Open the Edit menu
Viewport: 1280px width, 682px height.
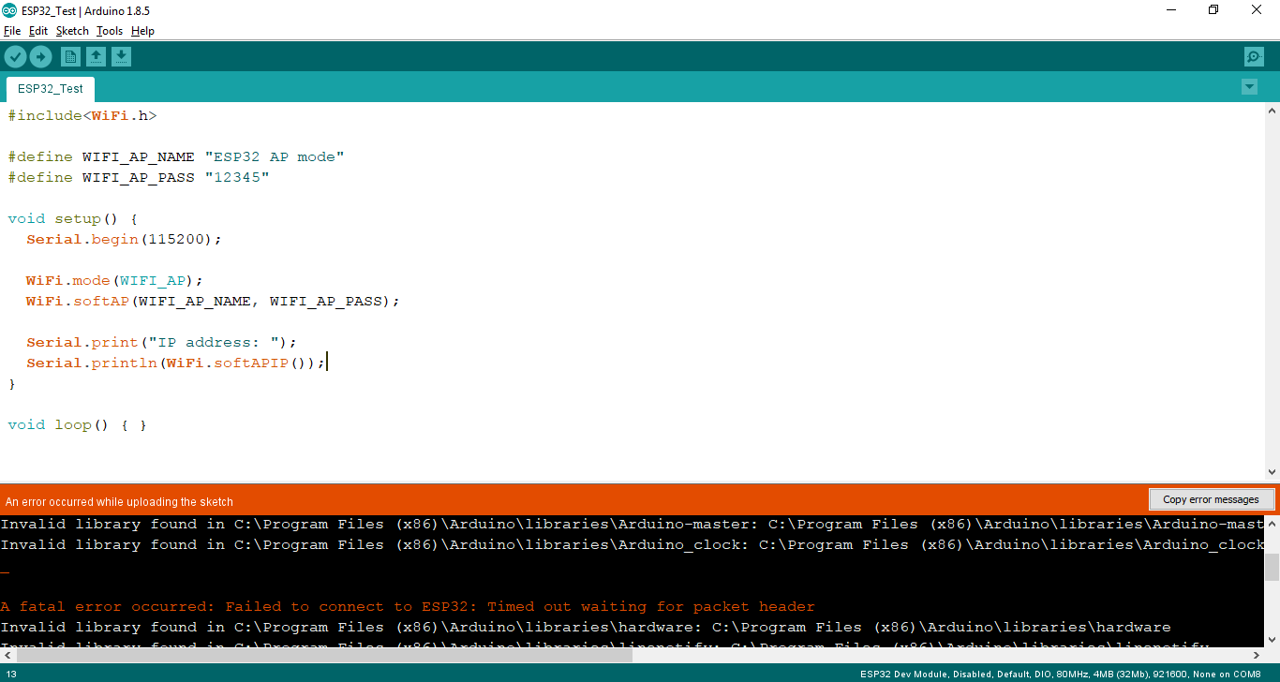tap(38, 31)
